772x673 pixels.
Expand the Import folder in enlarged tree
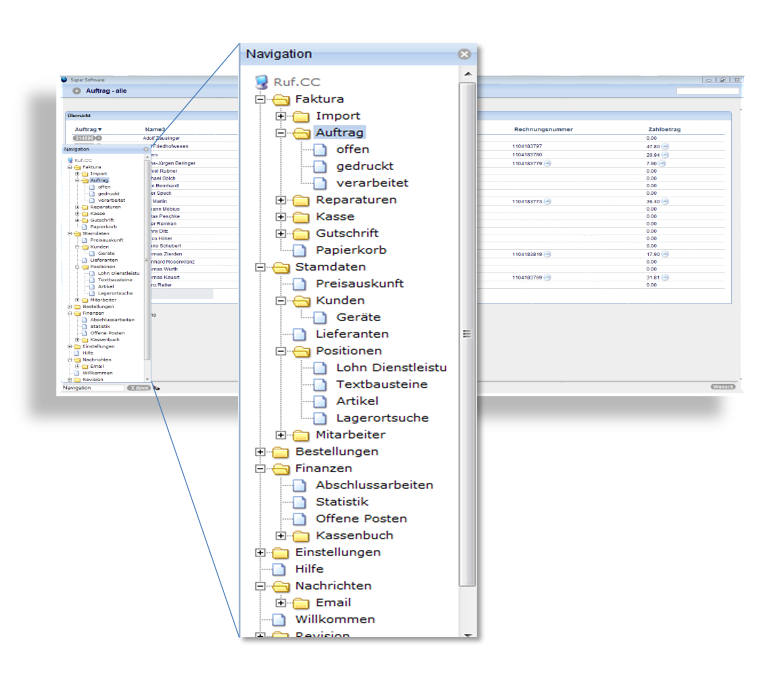click(x=281, y=116)
